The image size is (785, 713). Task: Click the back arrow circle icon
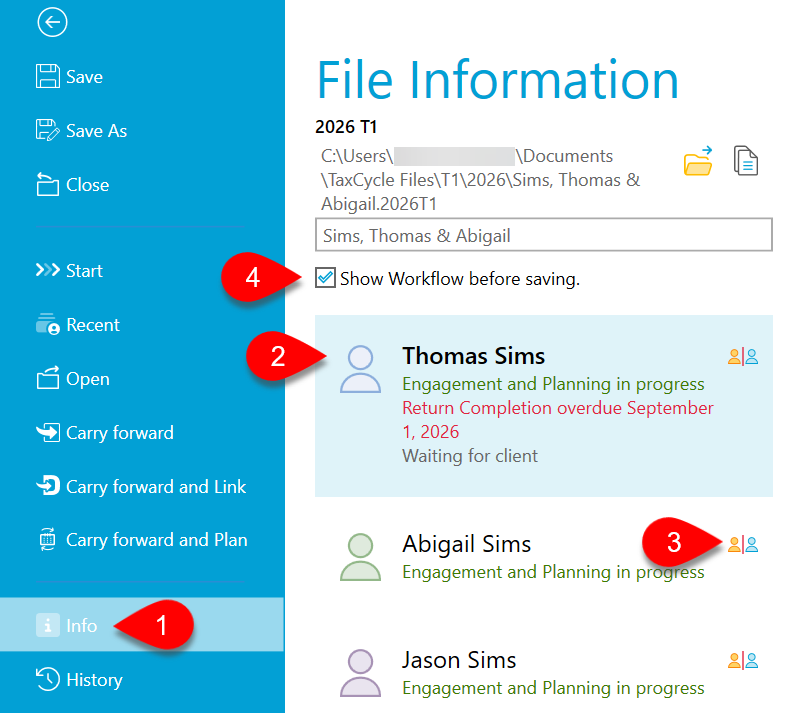52,22
